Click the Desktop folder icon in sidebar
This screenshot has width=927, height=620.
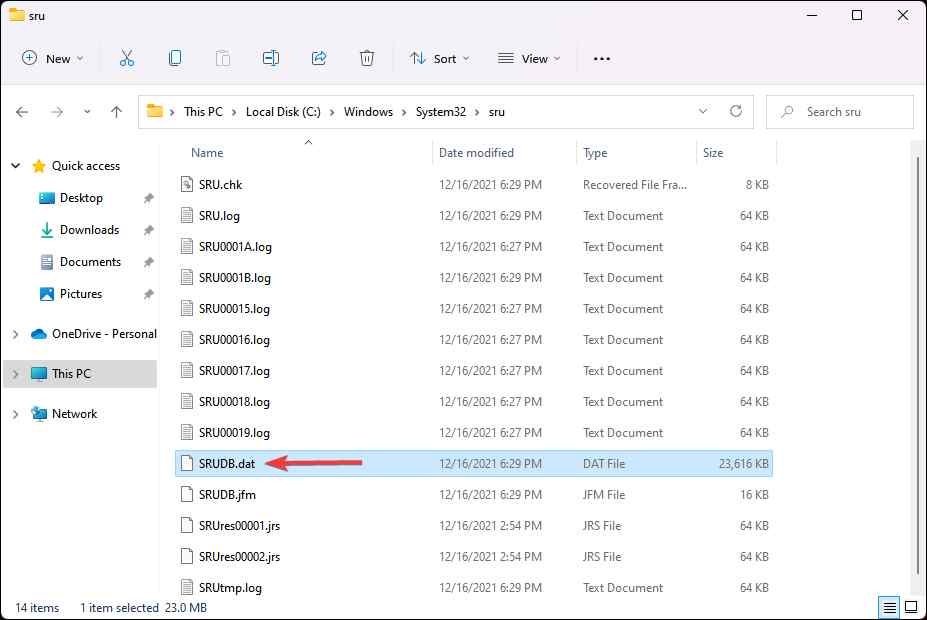(47, 198)
